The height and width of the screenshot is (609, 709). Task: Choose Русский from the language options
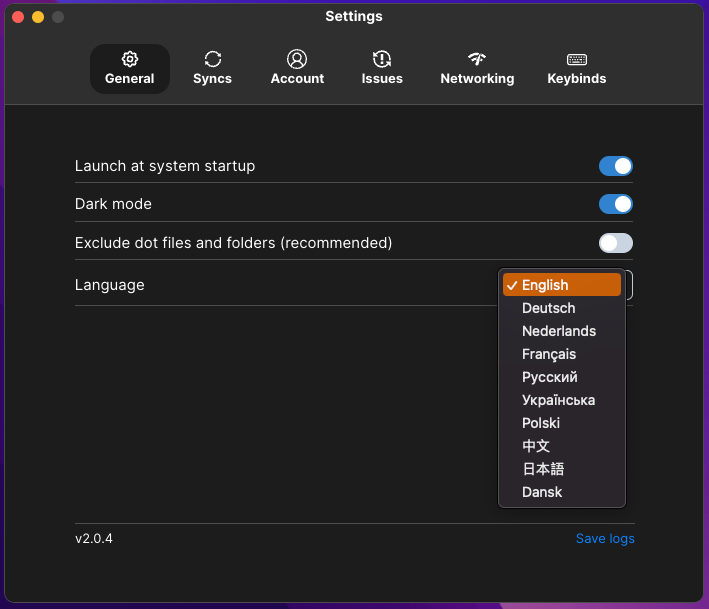point(562,377)
